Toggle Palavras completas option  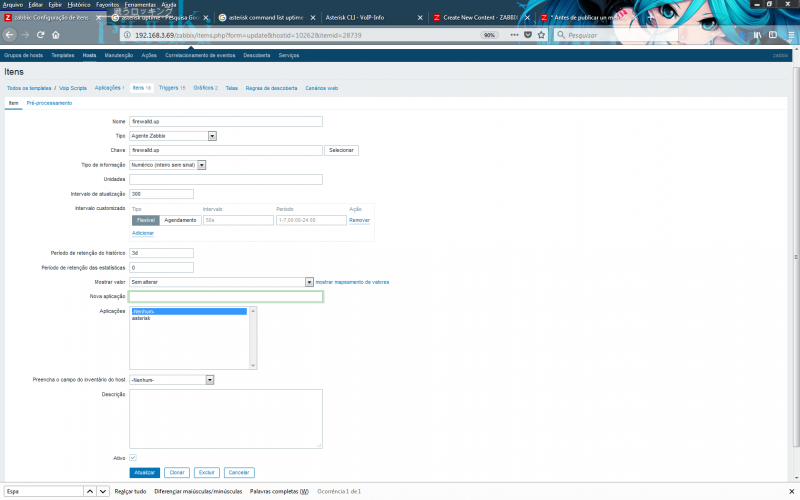279,491
